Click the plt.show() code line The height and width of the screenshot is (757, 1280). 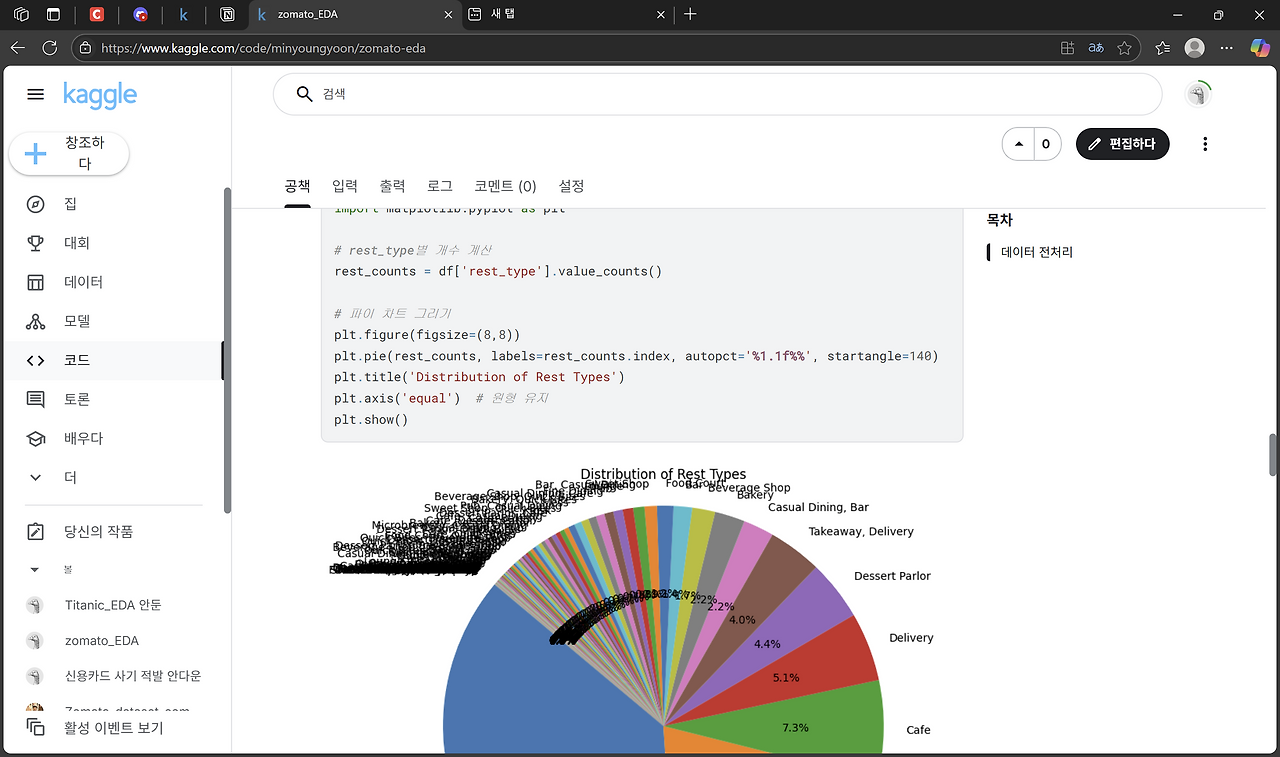coord(371,419)
